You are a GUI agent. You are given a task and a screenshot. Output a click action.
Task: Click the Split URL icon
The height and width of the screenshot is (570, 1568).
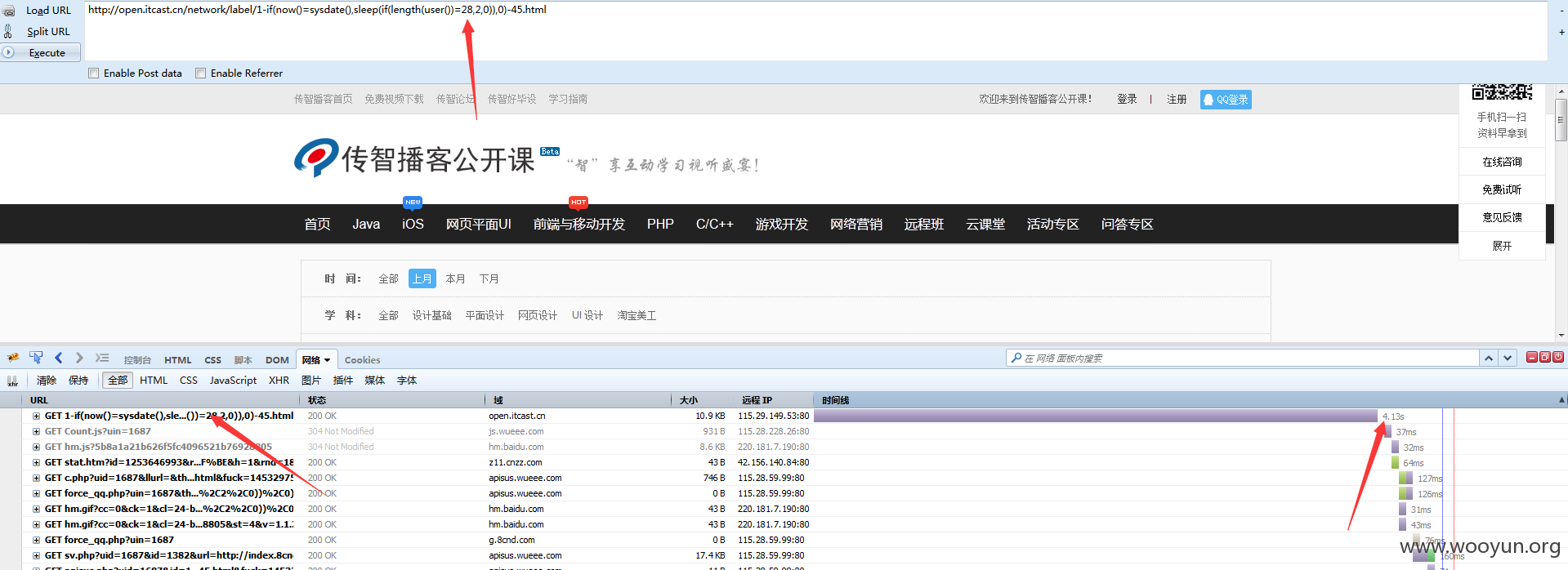pyautogui.click(x=8, y=31)
